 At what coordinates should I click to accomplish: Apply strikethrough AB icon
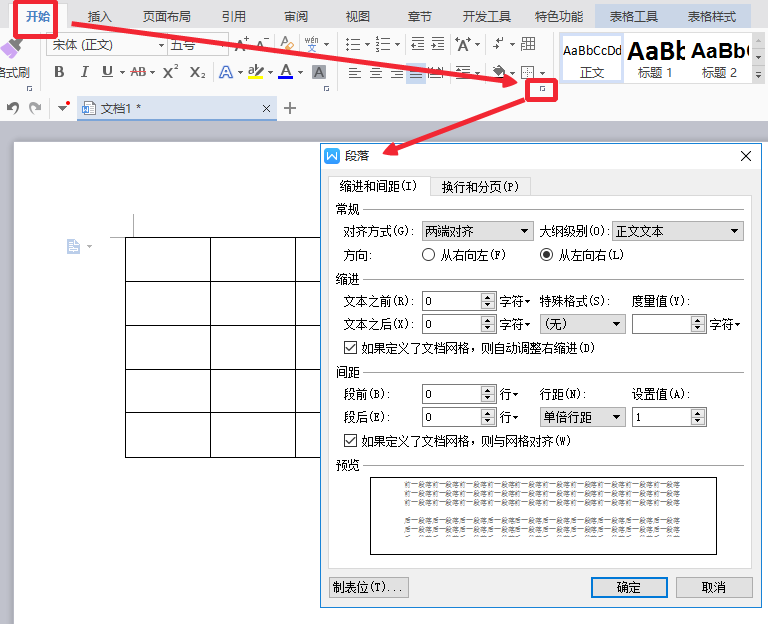(138, 72)
